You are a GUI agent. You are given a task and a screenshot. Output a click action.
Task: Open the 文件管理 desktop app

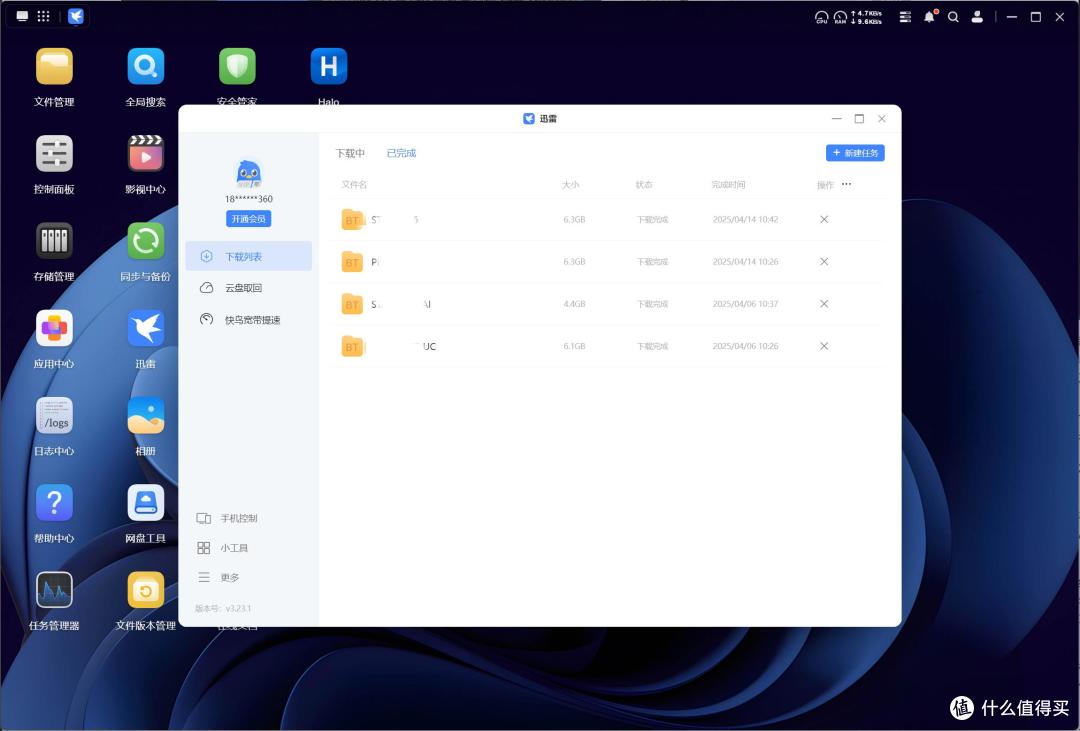(54, 67)
